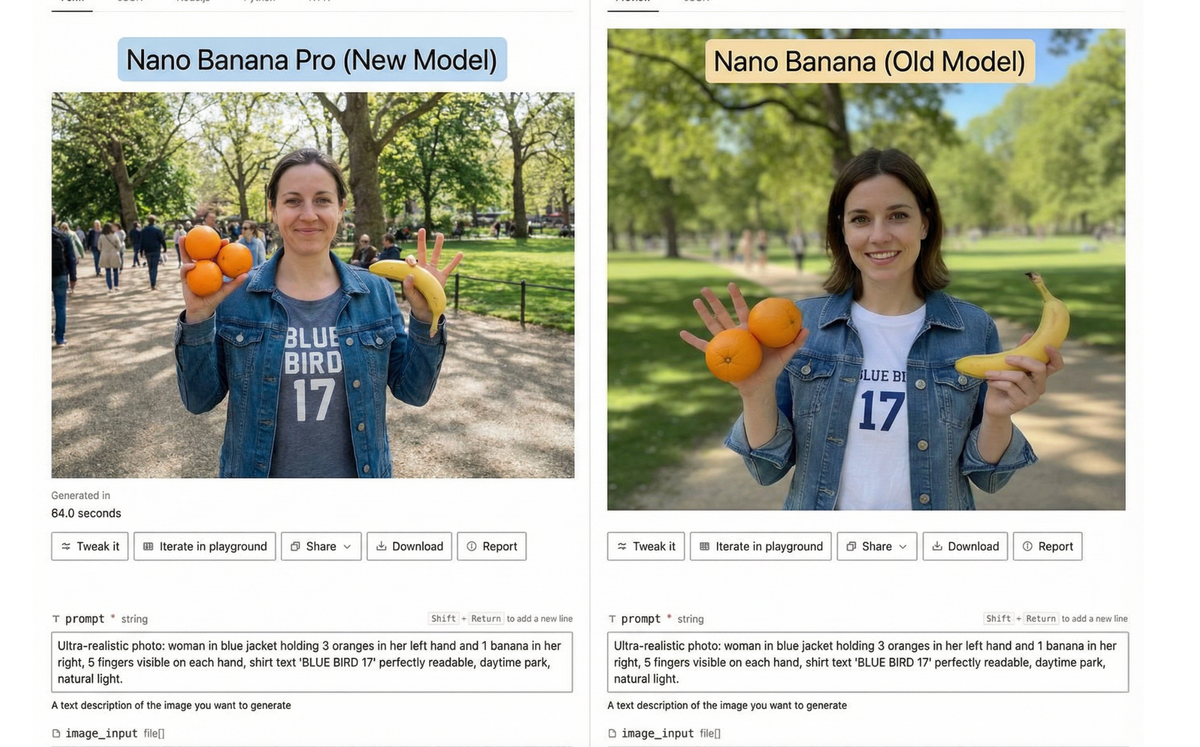Screen dimensions: 1200x747
Task: Click download arrow icon on right panel
Action: point(938,546)
